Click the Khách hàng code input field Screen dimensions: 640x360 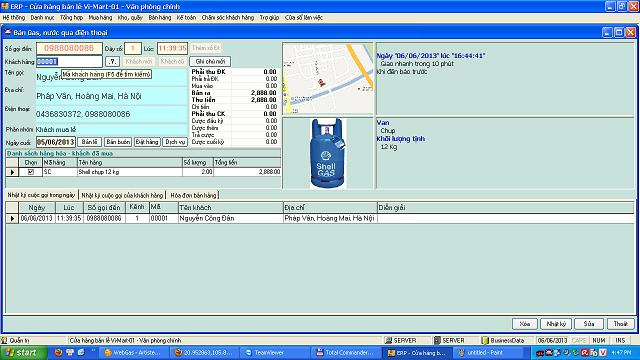tap(69, 62)
